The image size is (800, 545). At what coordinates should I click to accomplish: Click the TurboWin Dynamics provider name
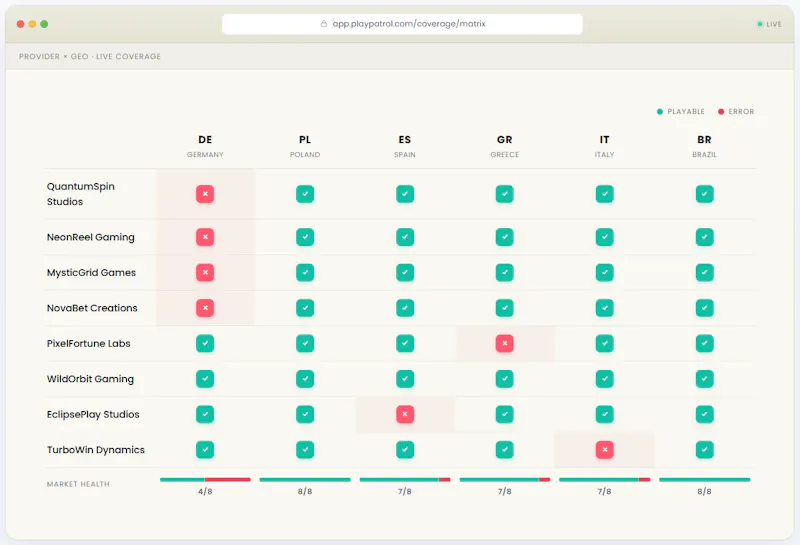tap(96, 450)
